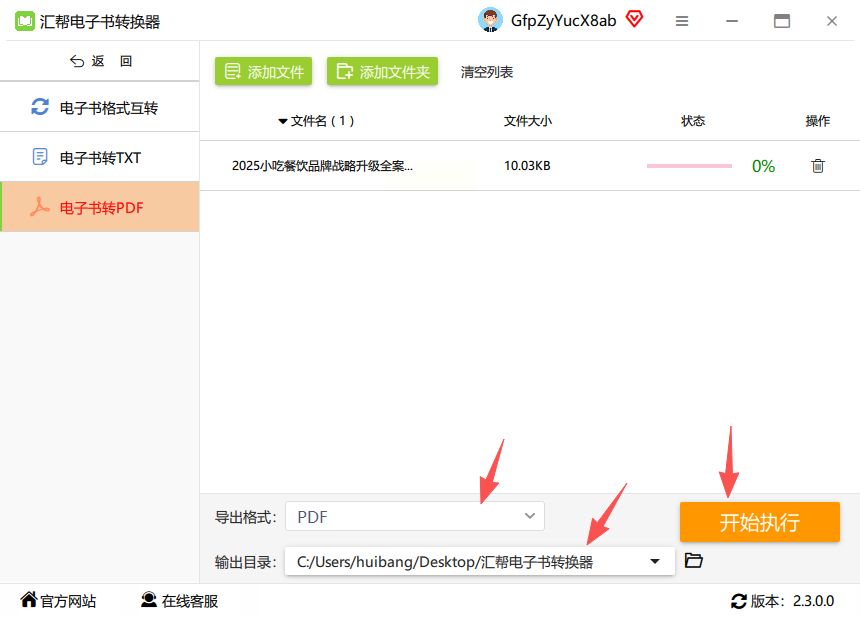This screenshot has height=617, width=860.
Task: Delete the file with the trash icon
Action: point(818,166)
